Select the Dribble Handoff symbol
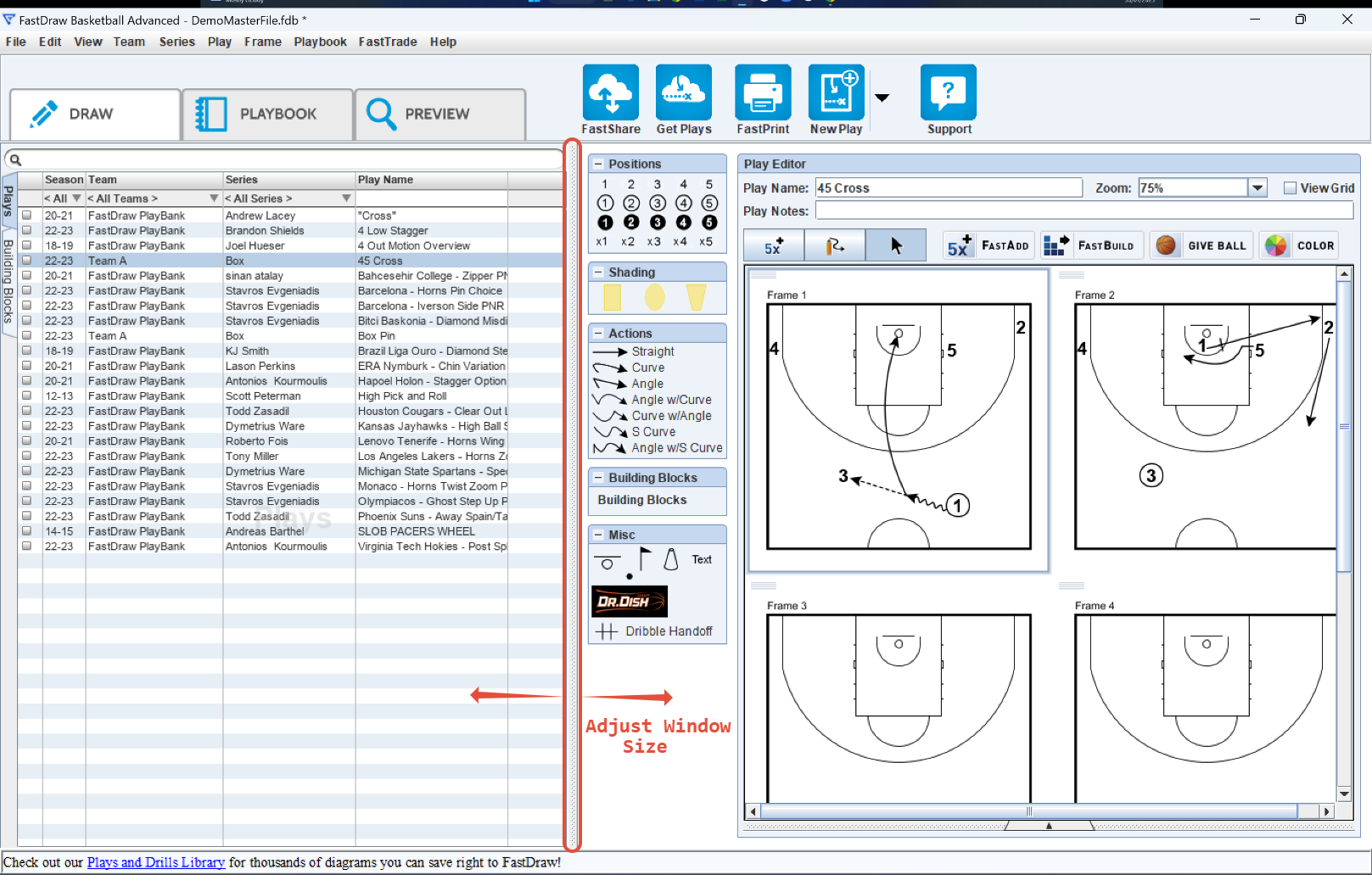The height and width of the screenshot is (875, 1372). [654, 631]
